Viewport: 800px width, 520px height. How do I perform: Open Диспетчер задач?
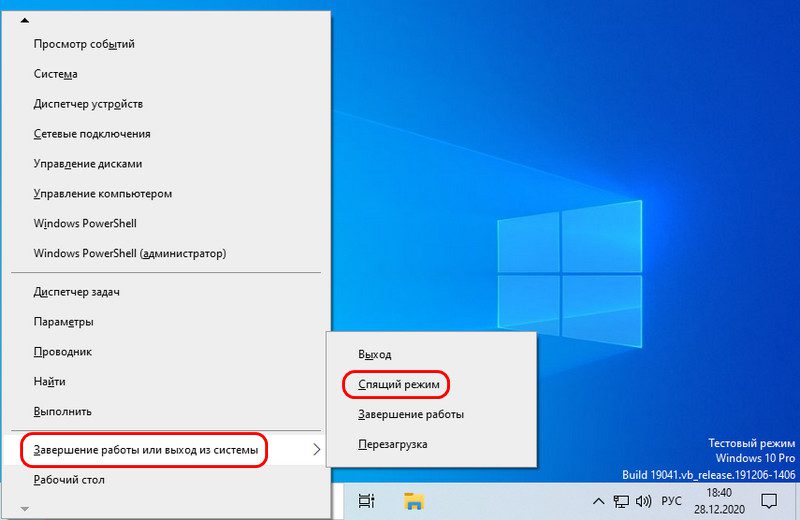pos(166,292)
